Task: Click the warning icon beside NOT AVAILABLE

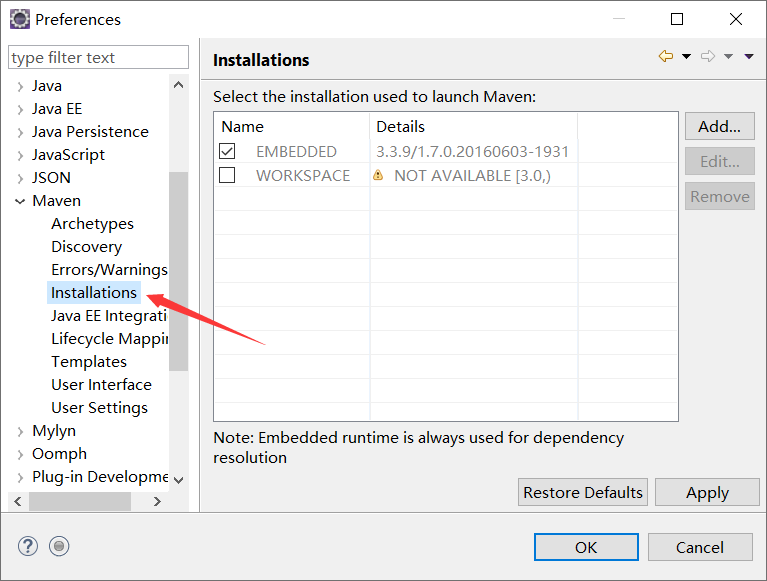Action: click(x=378, y=175)
